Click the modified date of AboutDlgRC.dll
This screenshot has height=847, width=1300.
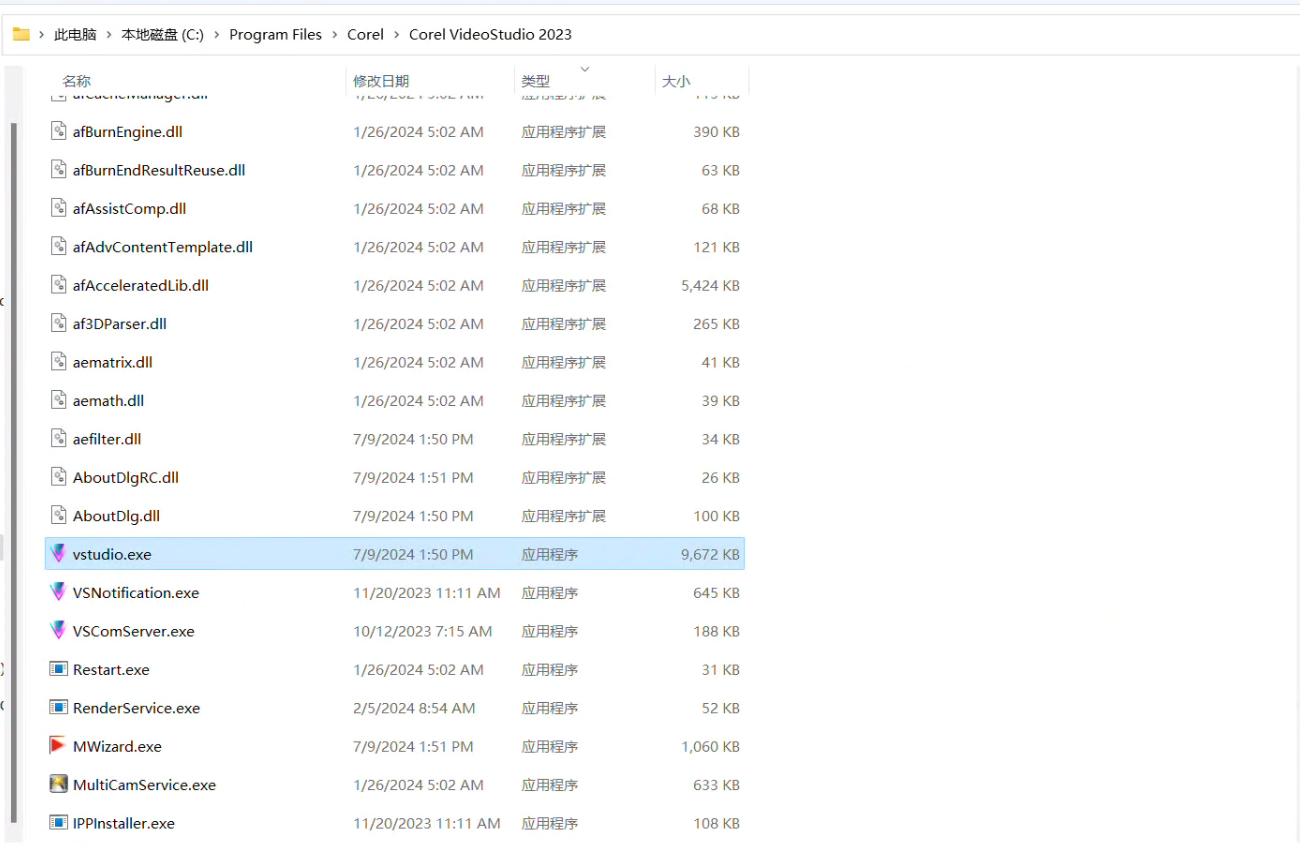pos(413,477)
